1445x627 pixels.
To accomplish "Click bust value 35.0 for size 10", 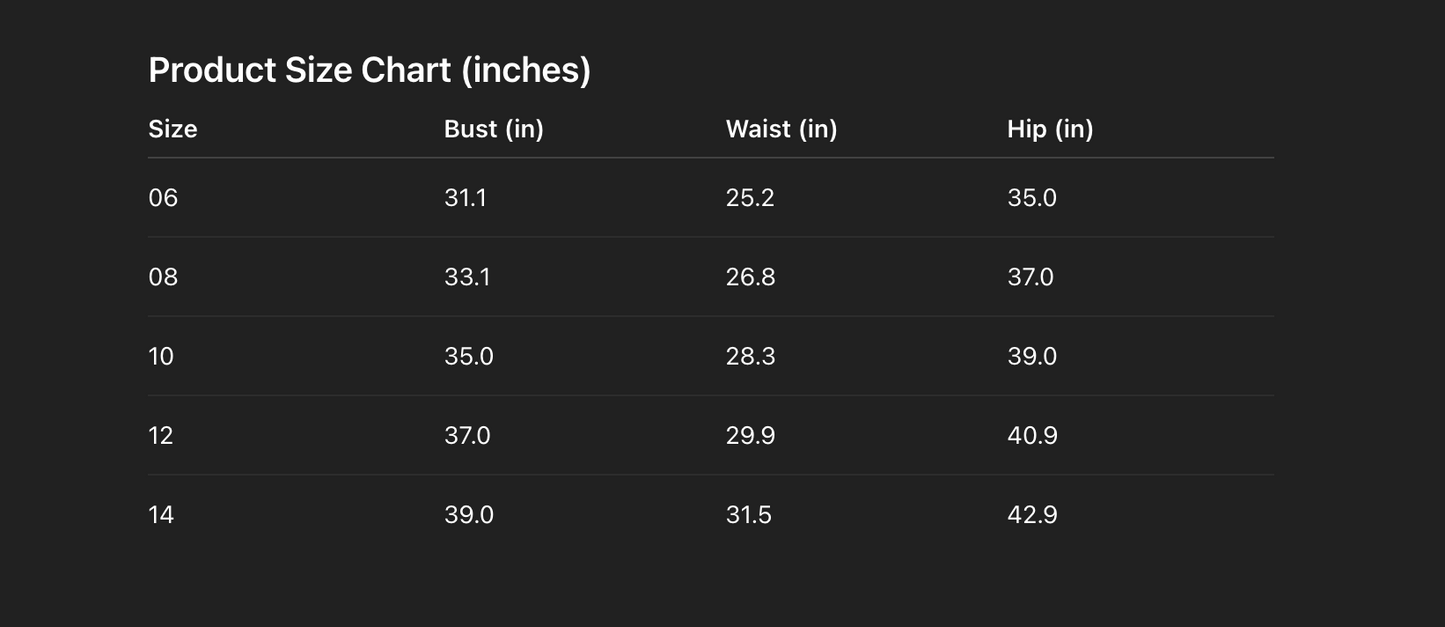I will [469, 356].
